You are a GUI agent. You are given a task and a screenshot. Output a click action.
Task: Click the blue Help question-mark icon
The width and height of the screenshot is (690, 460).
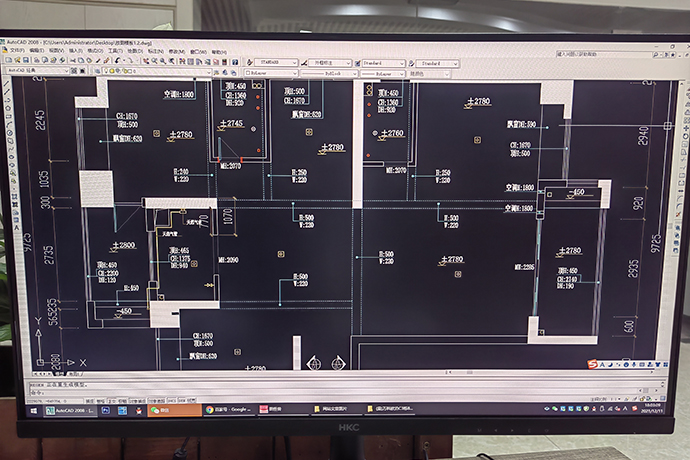coord(235,62)
